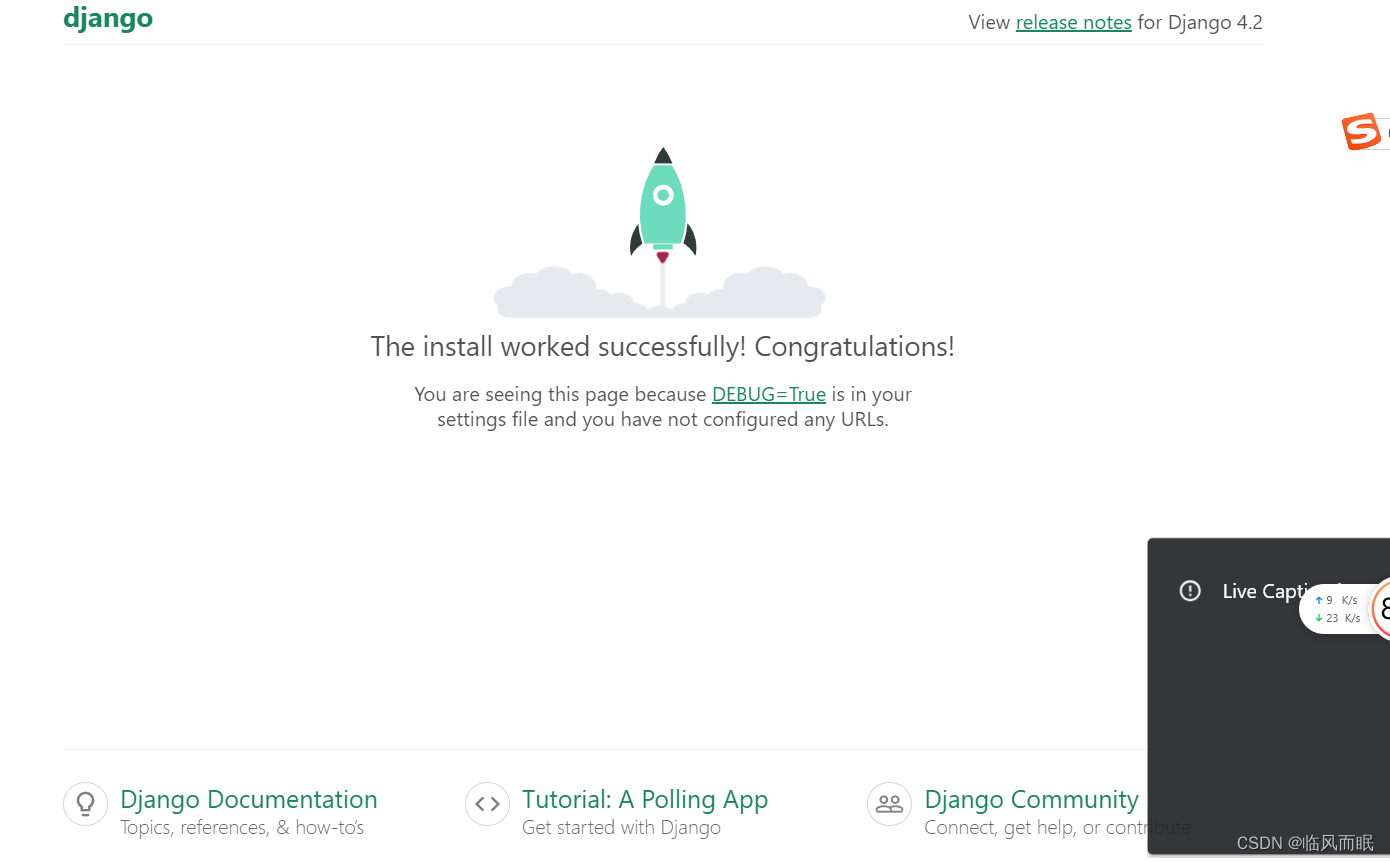Click the install worked successfully heading
1390x862 pixels.
click(662, 346)
